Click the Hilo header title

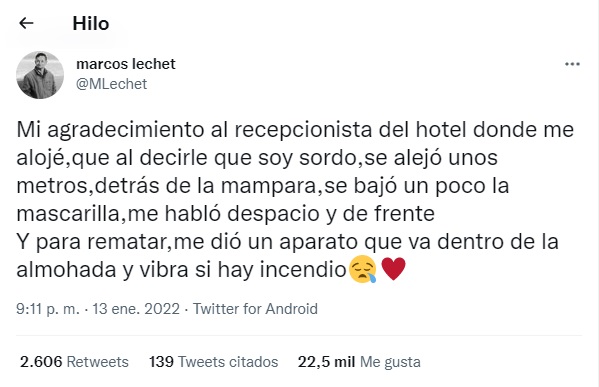pos(91,24)
